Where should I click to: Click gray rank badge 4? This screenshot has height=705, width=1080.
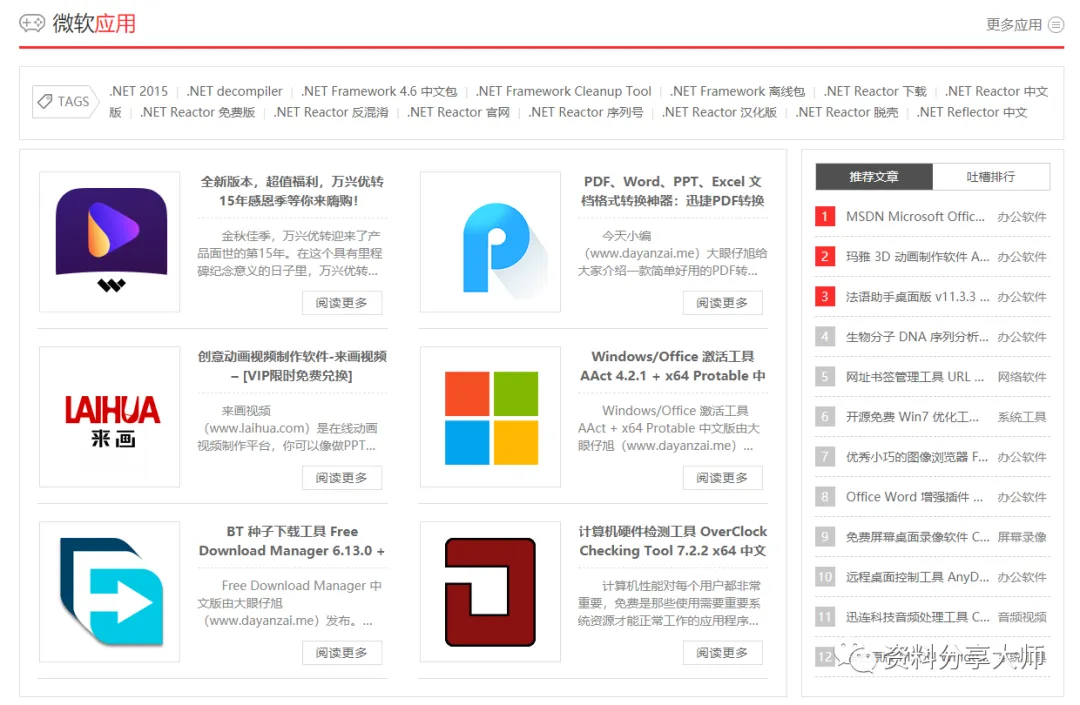[824, 337]
